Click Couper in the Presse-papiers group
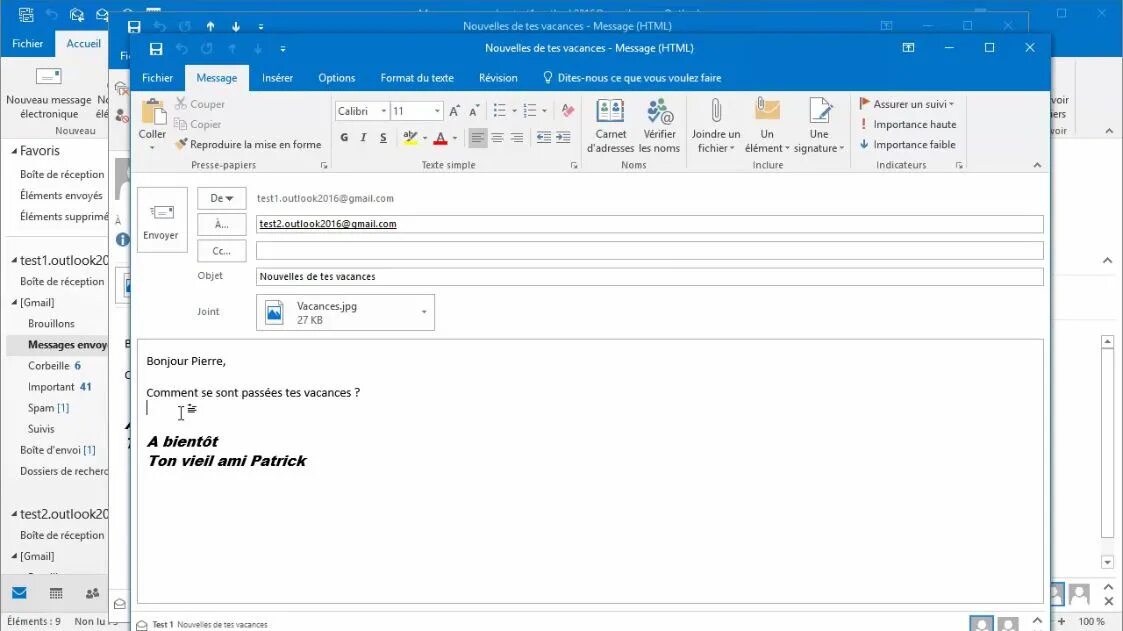The image size is (1123, 631). coord(200,104)
